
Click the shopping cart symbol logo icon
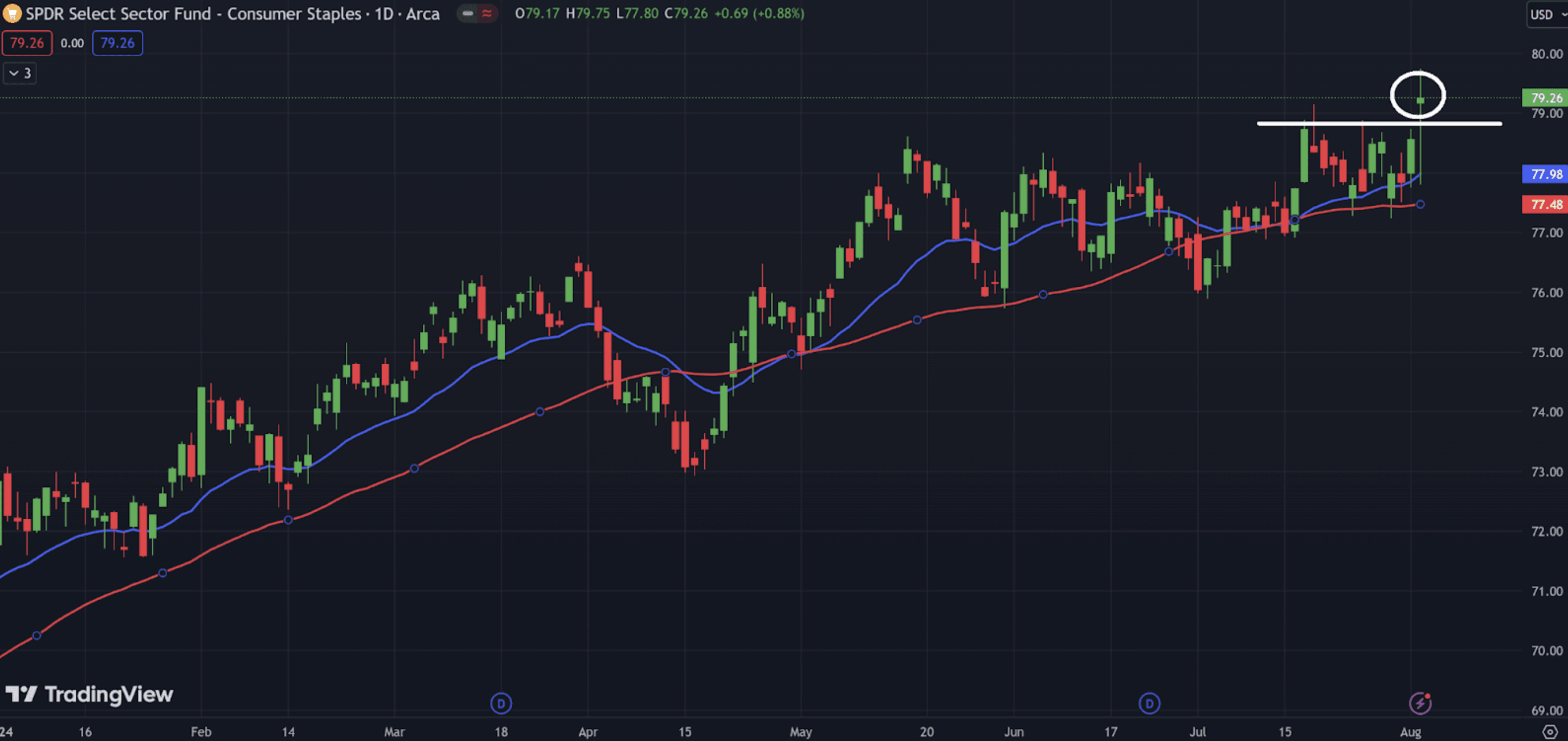11,14
